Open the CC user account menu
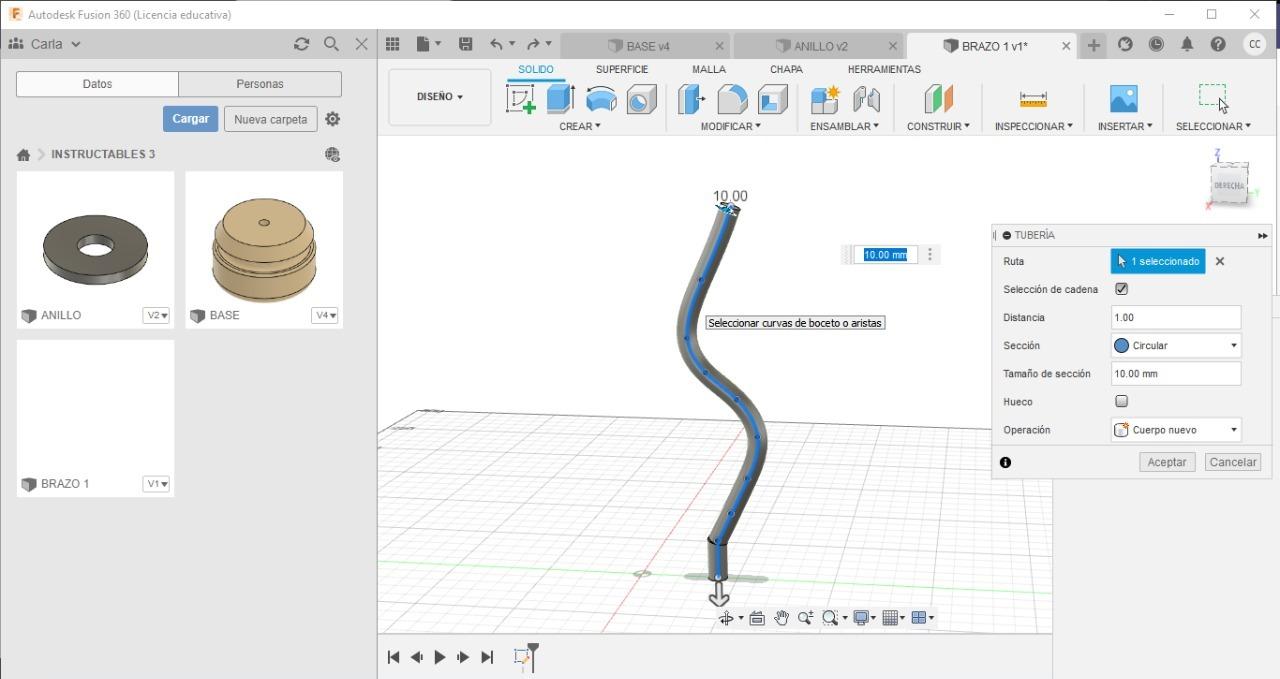The image size is (1280, 679). [1254, 44]
